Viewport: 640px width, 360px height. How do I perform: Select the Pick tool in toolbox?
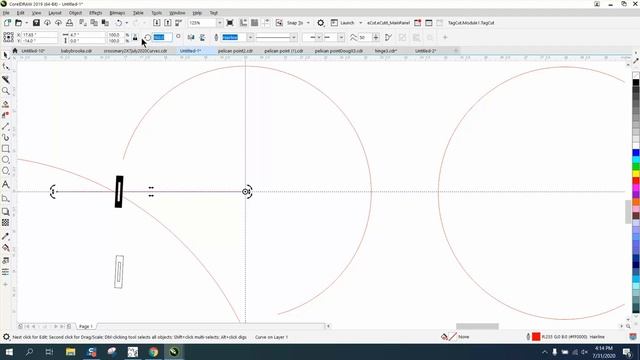pos(6,55)
